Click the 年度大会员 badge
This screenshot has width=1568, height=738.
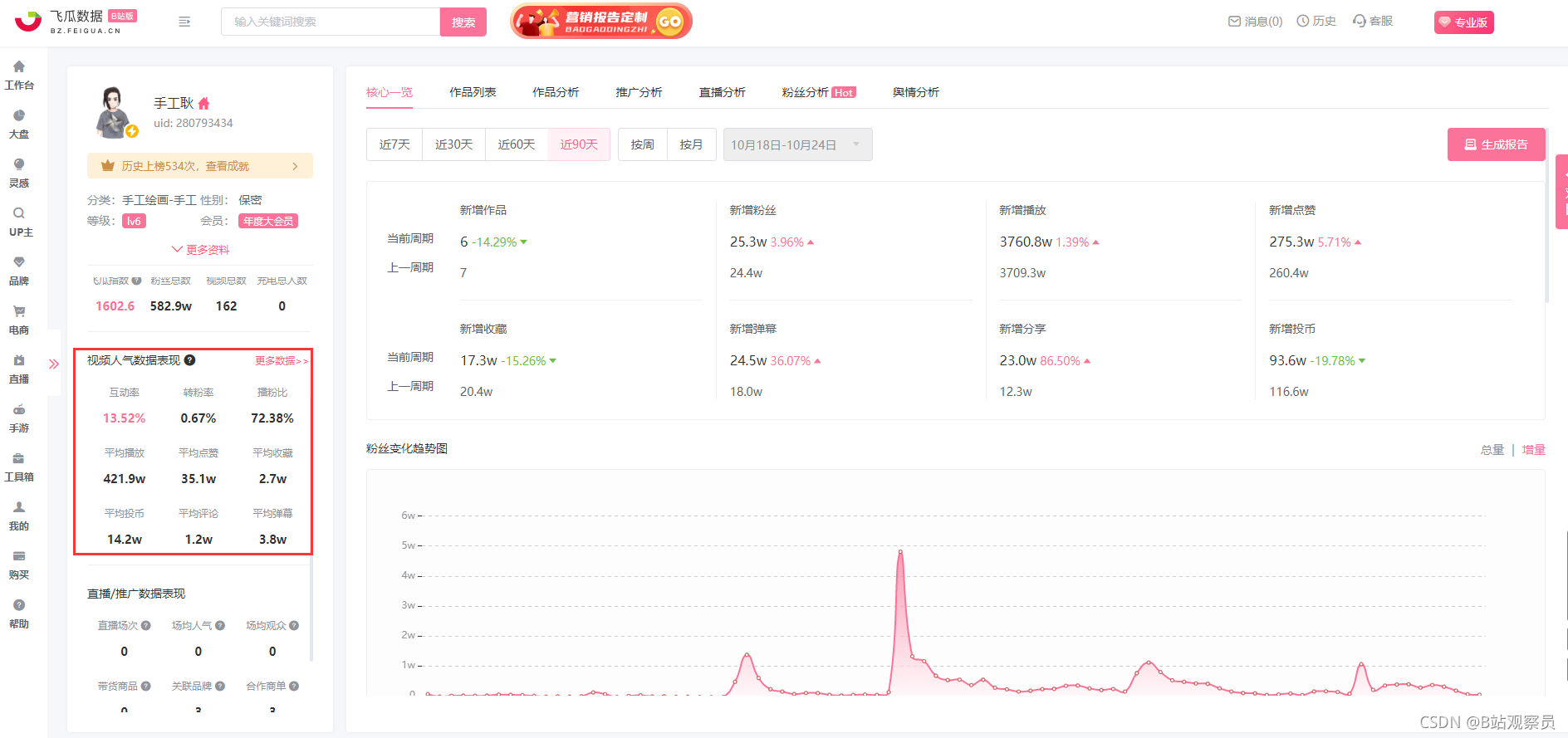coord(268,221)
